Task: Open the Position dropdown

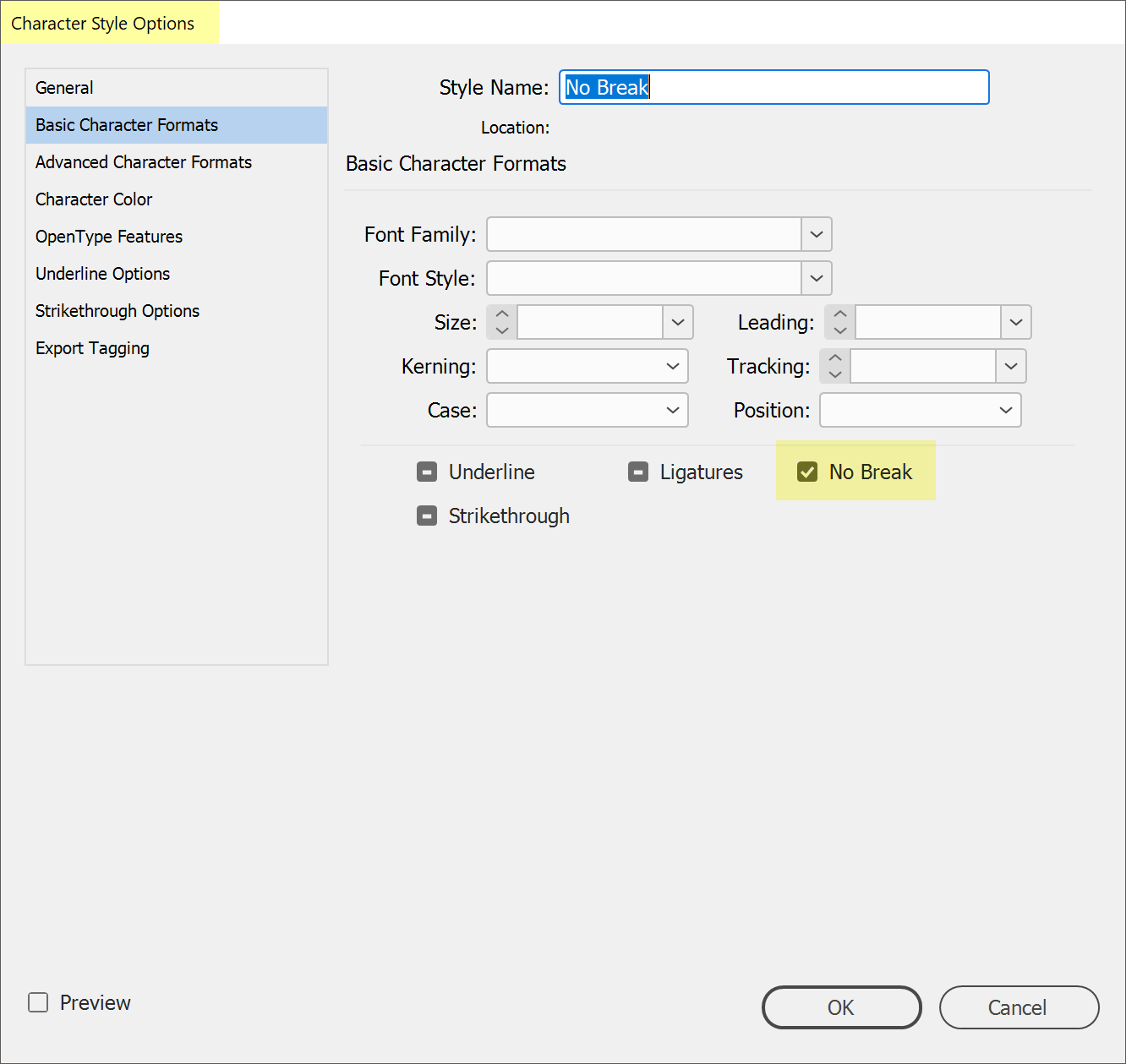Action: [1005, 410]
